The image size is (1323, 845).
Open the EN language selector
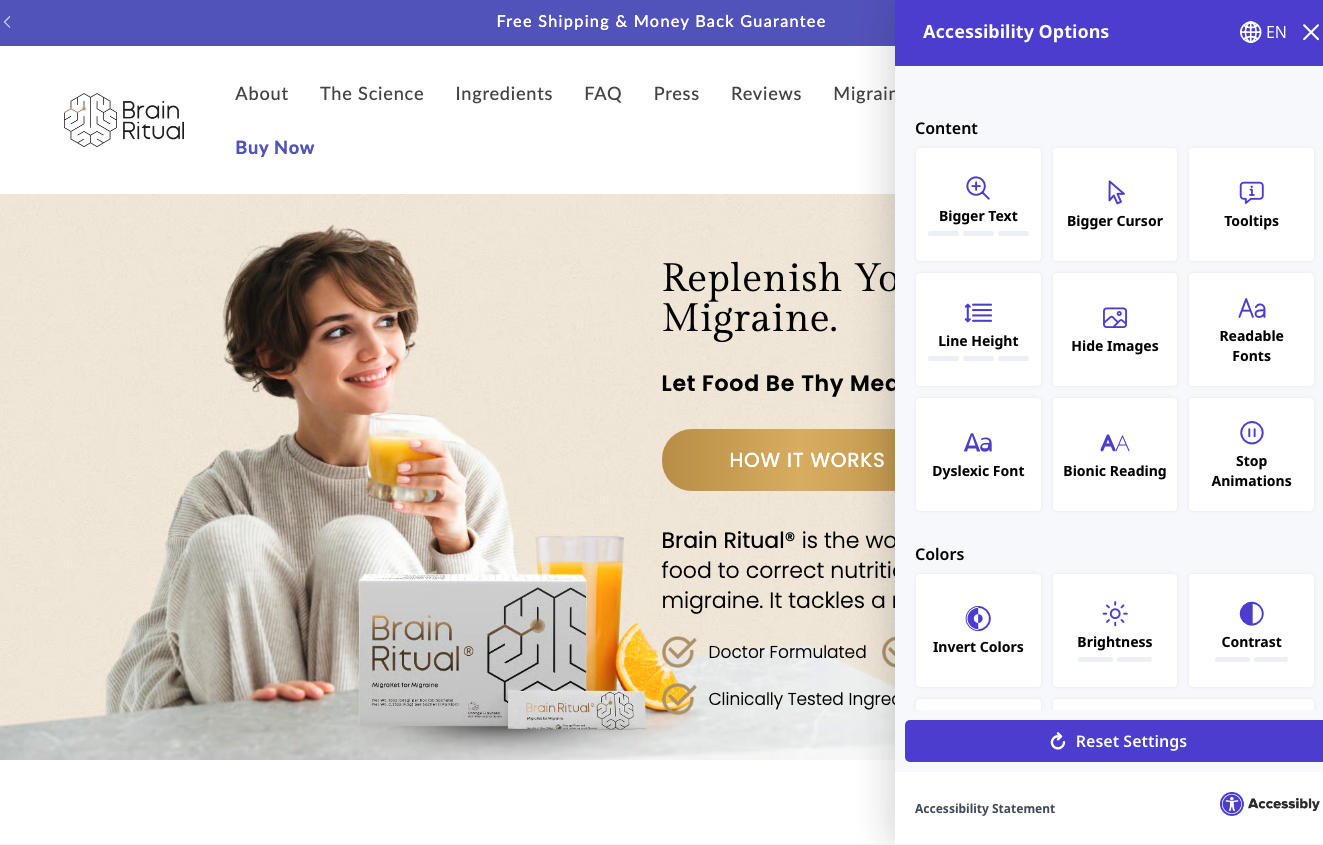coord(1263,32)
